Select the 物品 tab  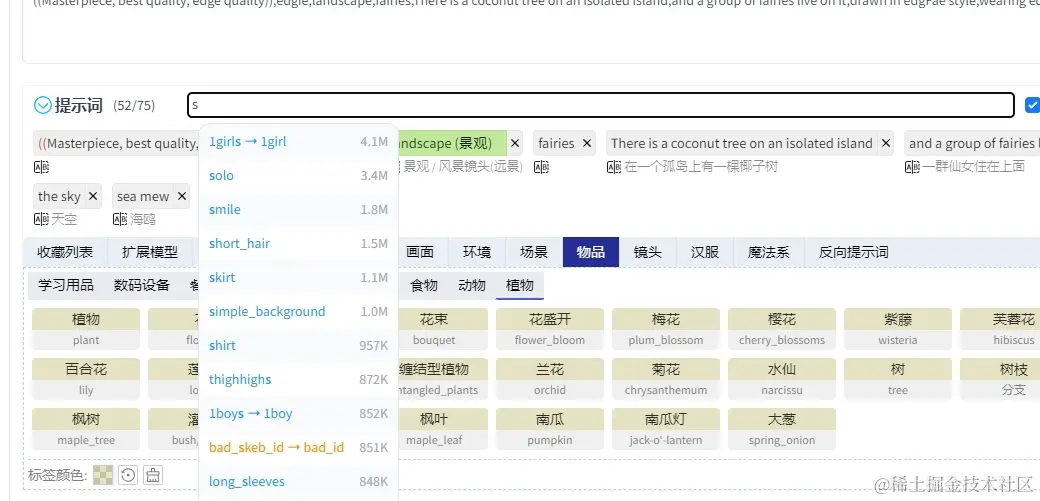[591, 252]
